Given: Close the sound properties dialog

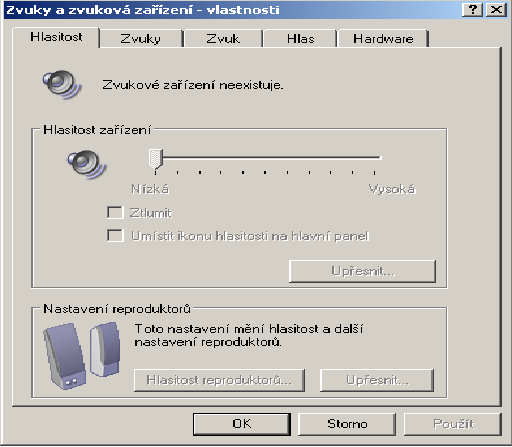Looking at the screenshot, I should click(496, 10).
